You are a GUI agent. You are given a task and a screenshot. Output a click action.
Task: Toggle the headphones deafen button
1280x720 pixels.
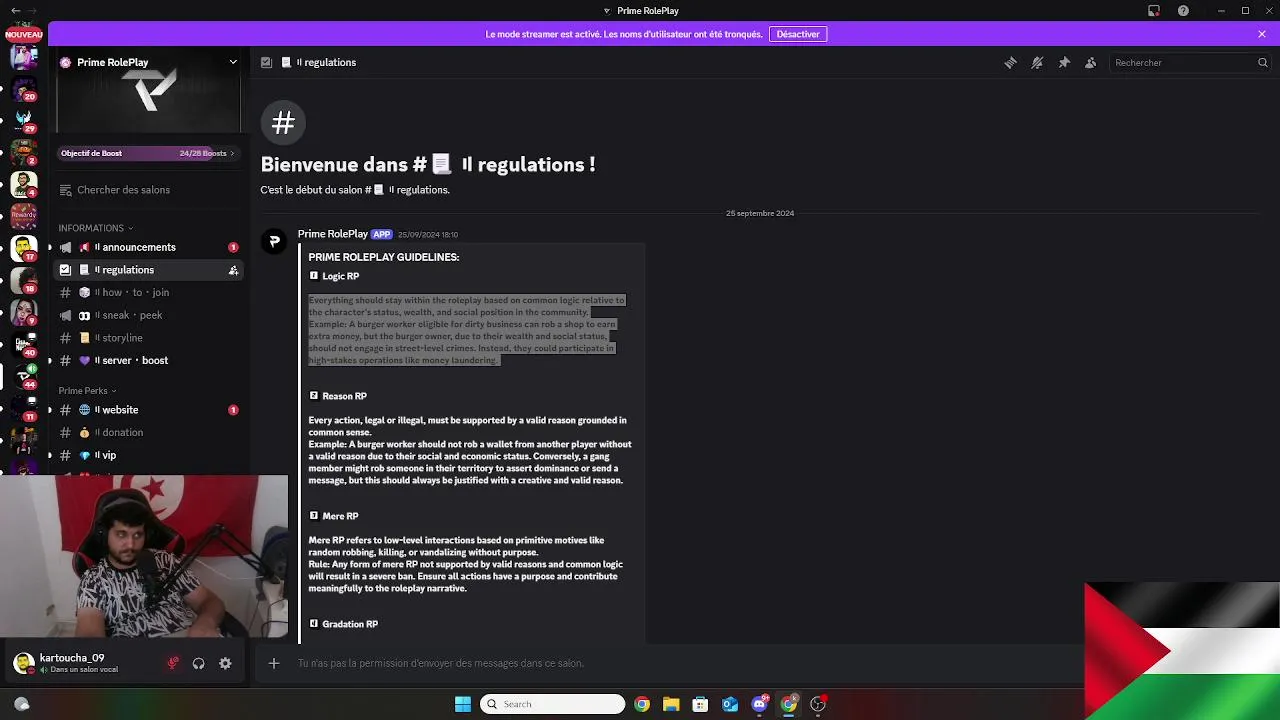point(198,663)
